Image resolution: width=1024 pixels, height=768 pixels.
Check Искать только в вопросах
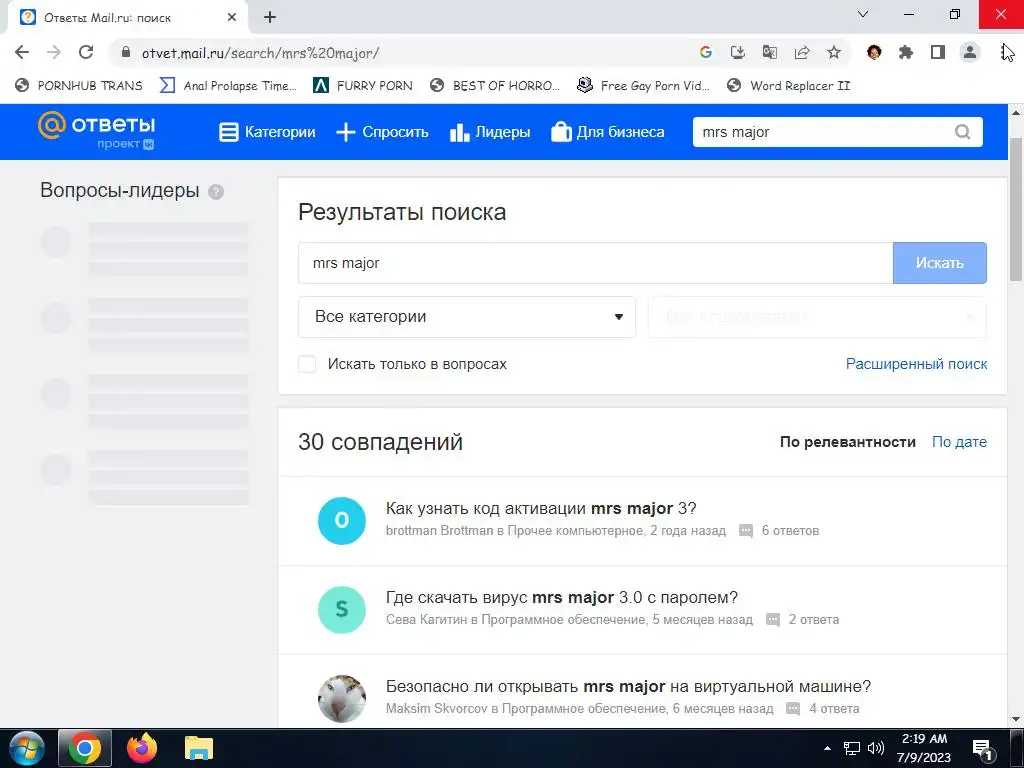[x=307, y=364]
